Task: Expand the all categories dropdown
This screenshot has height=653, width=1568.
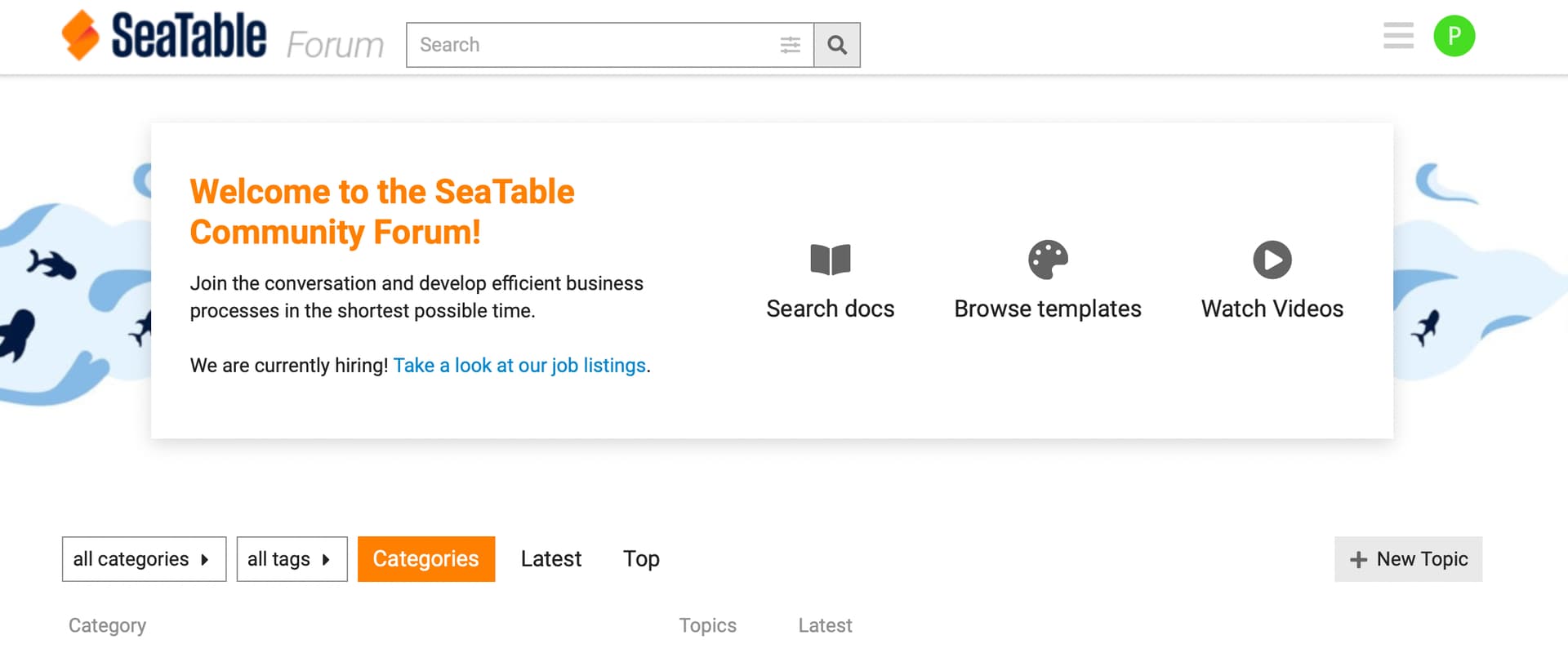Action: [144, 559]
